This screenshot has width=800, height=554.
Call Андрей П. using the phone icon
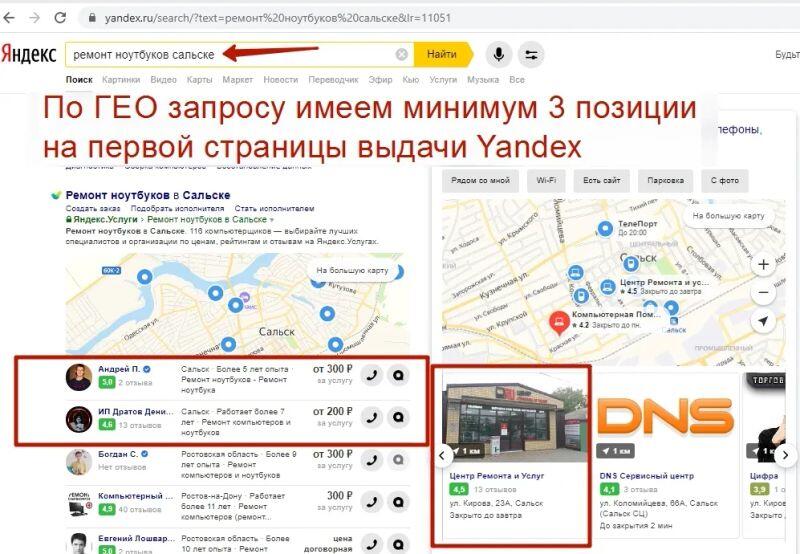[x=371, y=377]
